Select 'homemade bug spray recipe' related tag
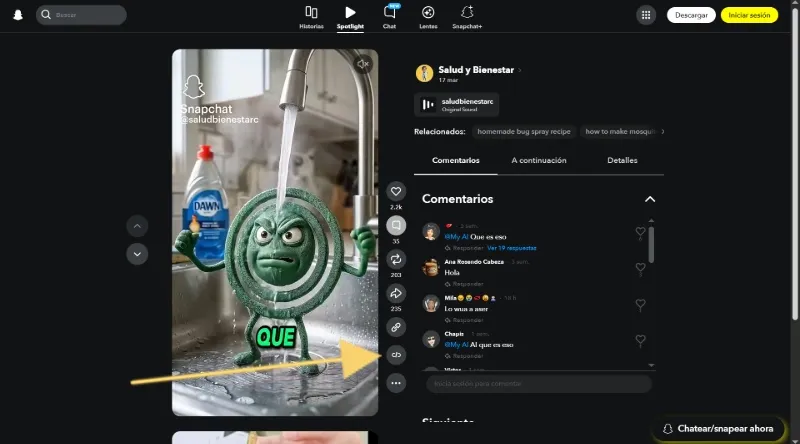 point(523,132)
